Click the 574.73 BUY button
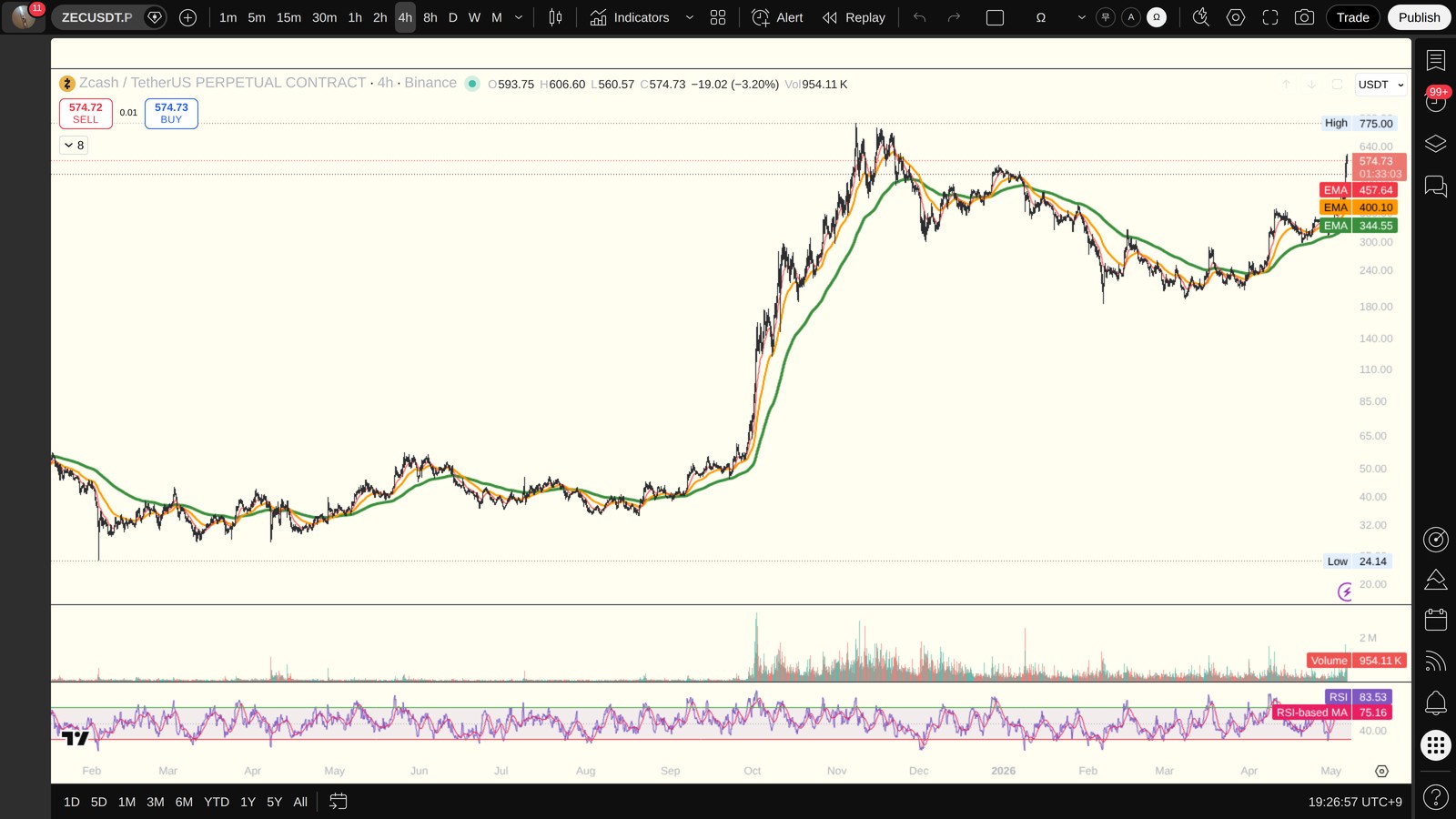This screenshot has width=1456, height=819. point(171,113)
